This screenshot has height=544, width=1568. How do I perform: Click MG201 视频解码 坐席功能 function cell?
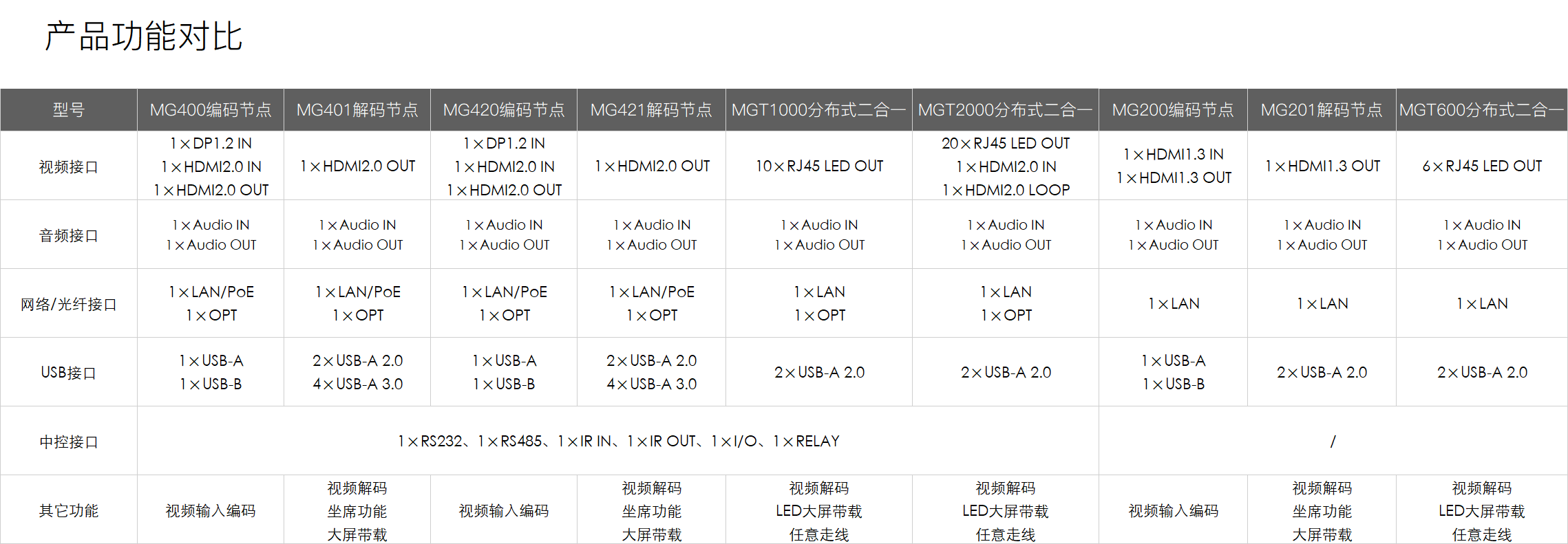pos(1322,510)
